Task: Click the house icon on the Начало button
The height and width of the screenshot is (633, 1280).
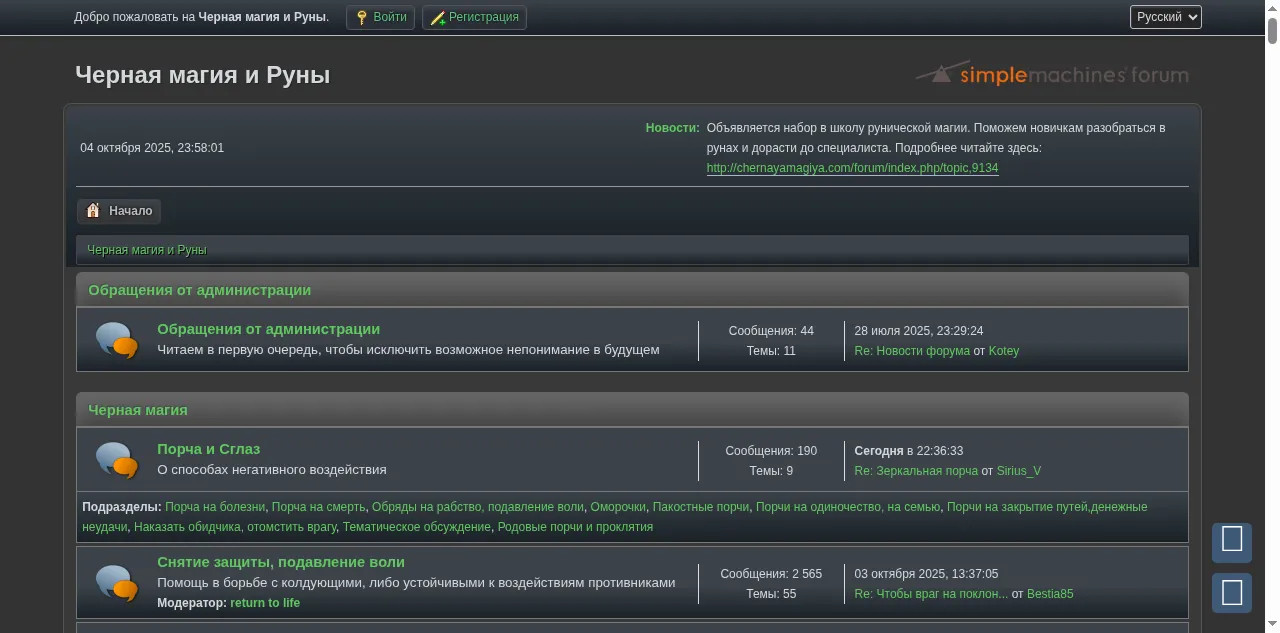Action: (x=93, y=210)
